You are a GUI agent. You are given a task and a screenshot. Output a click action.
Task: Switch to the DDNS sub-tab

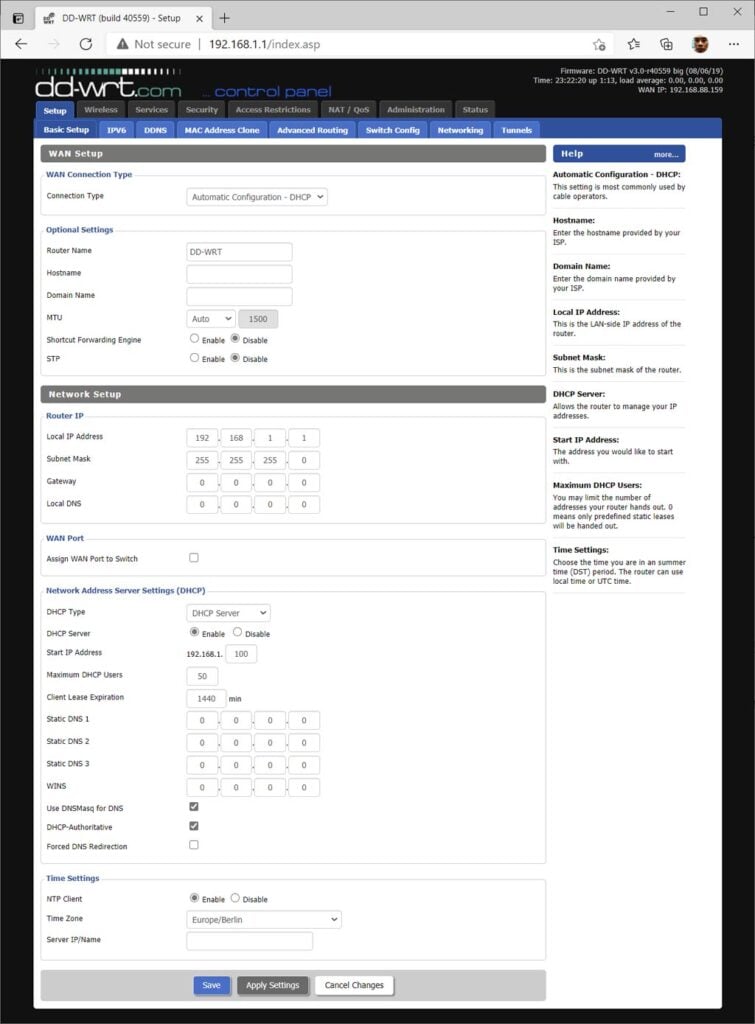[x=155, y=130]
